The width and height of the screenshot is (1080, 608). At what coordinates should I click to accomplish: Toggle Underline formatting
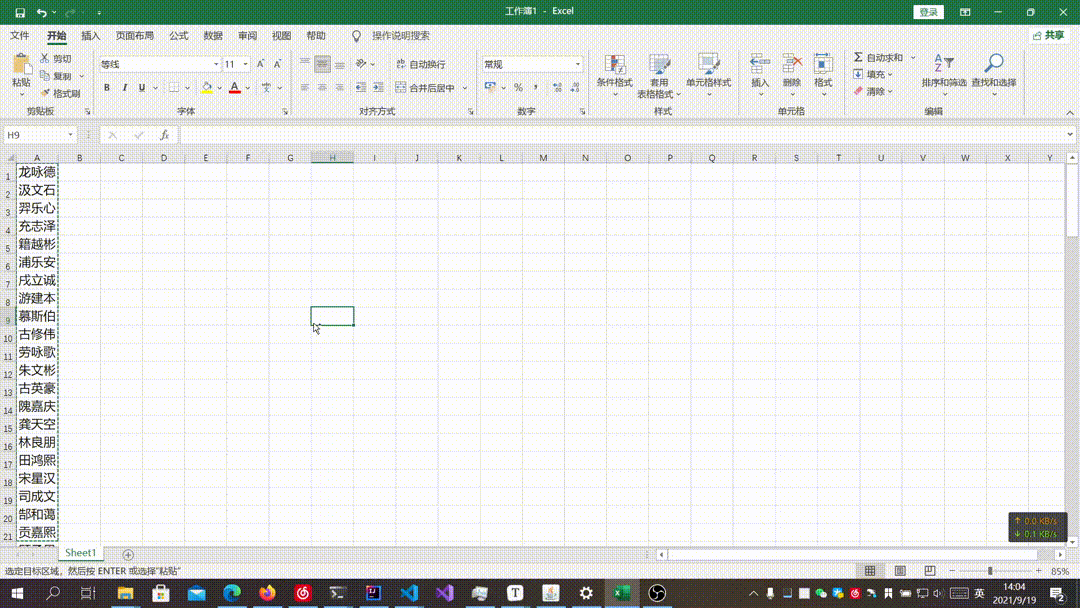pyautogui.click(x=142, y=87)
